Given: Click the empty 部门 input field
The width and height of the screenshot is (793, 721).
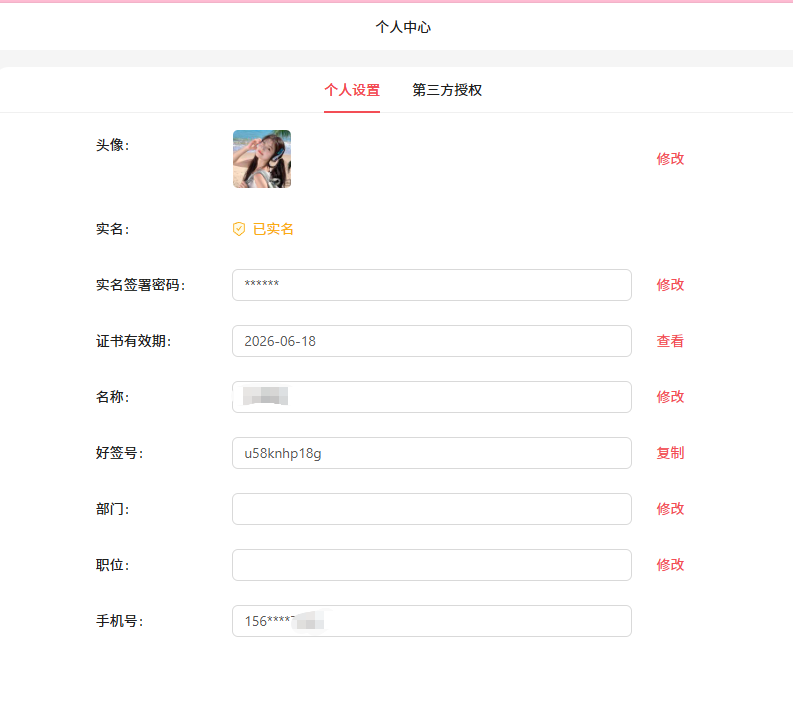Looking at the screenshot, I should [431, 509].
